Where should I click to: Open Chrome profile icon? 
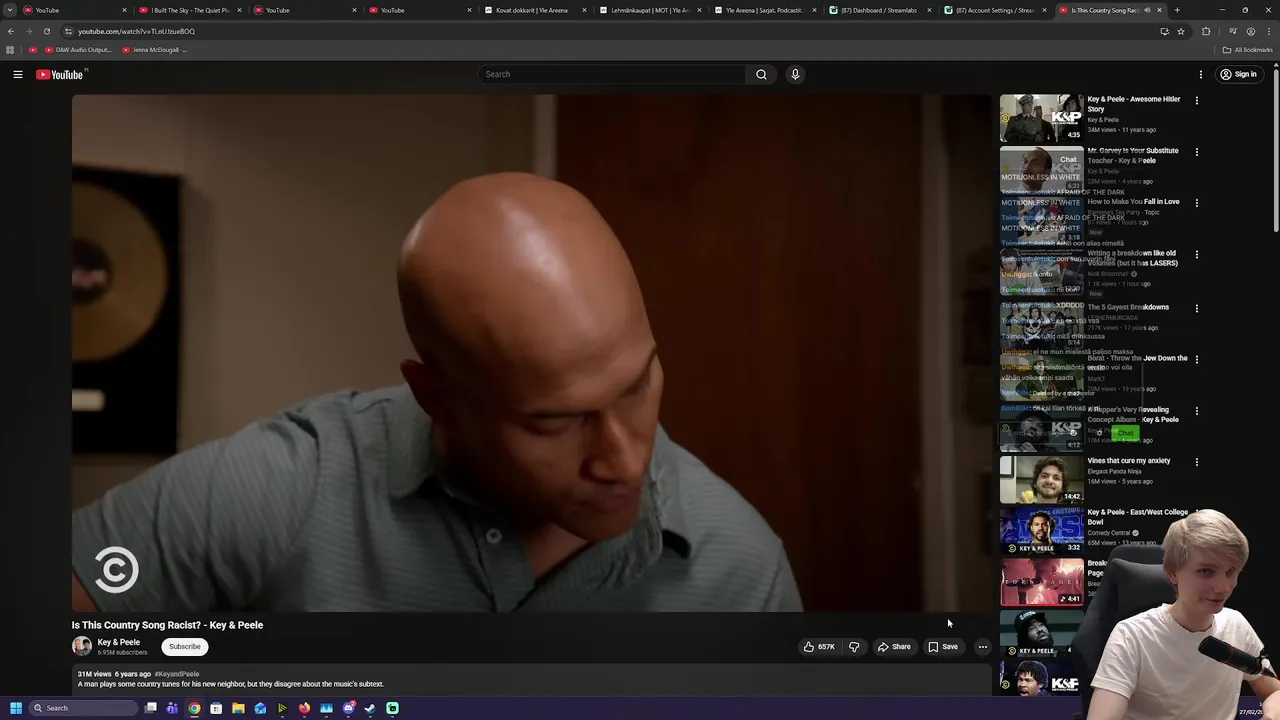click(1250, 31)
